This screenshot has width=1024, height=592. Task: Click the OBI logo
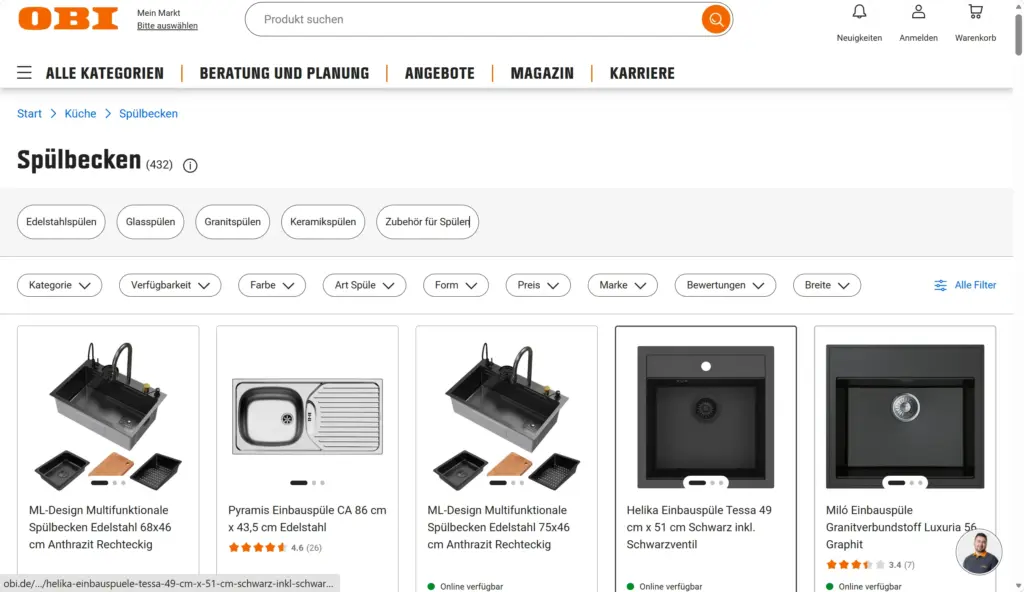(x=68, y=18)
